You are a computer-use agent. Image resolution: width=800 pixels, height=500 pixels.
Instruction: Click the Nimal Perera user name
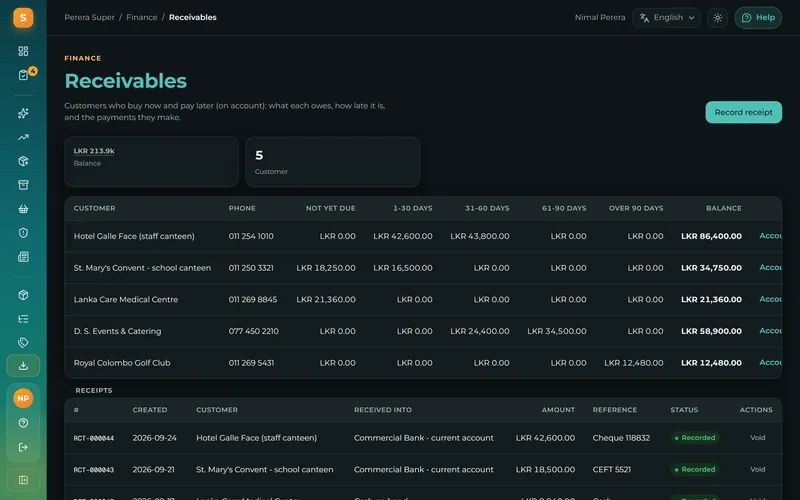point(600,17)
